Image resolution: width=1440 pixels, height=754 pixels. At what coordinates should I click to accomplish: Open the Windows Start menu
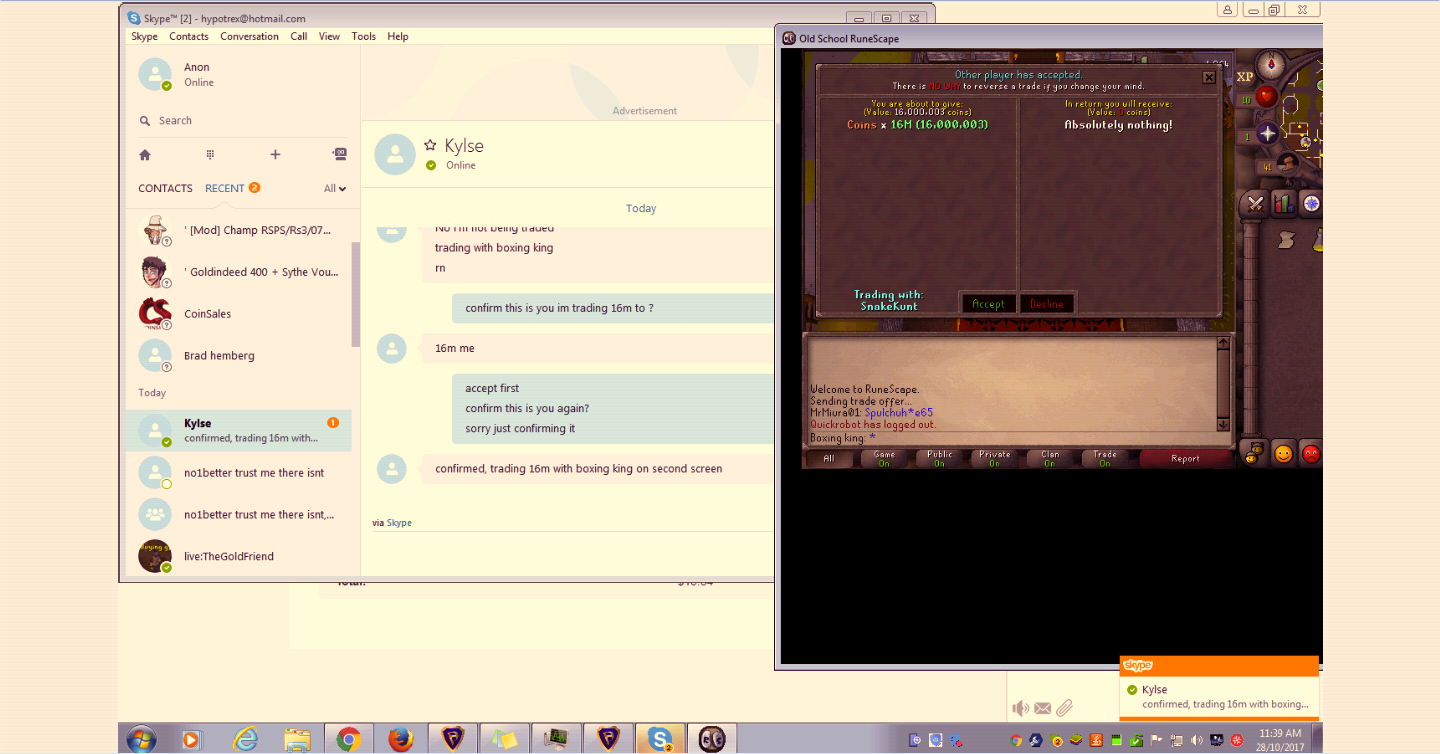141,739
